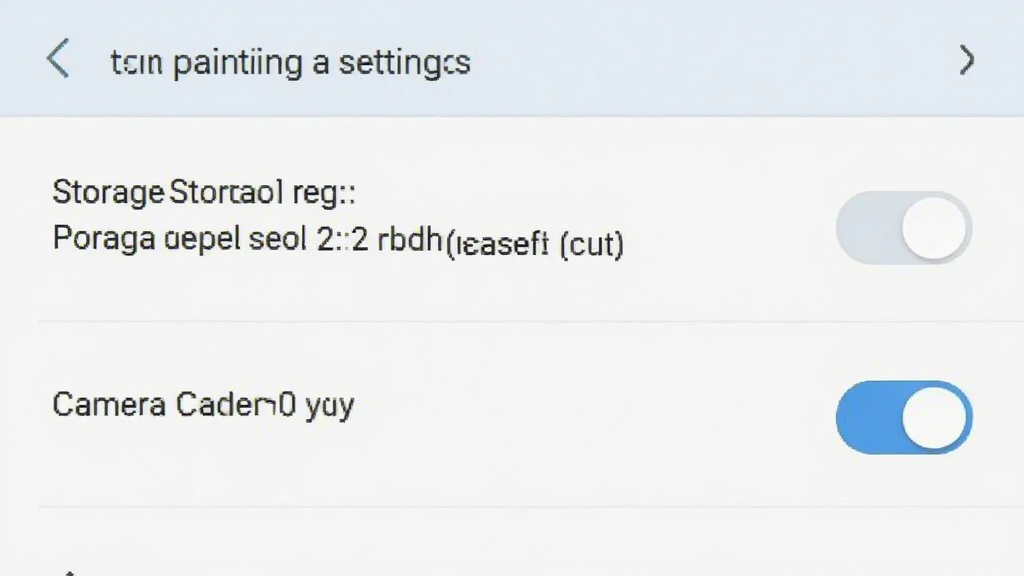Select the word "Camera" in the second row
Viewport: 1024px width, 576px height.
pos(109,405)
